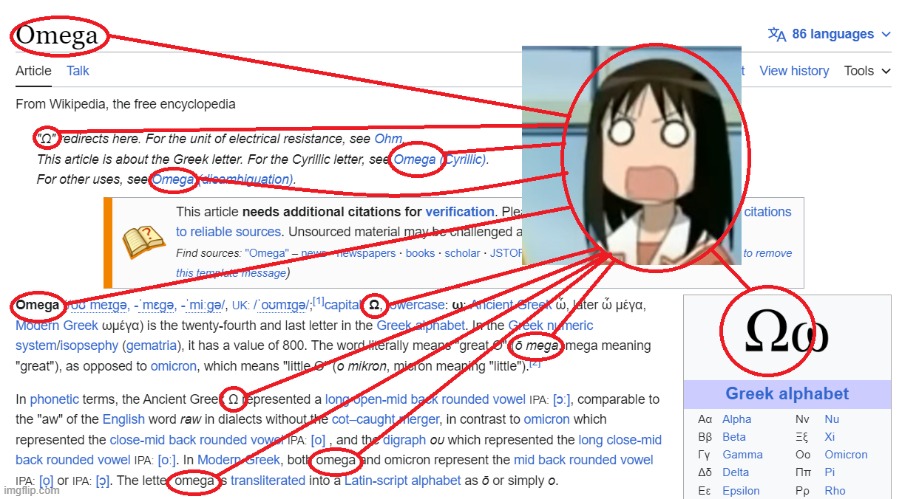Open the cot–caught merger link
The height and width of the screenshot is (499, 919).
(386, 420)
